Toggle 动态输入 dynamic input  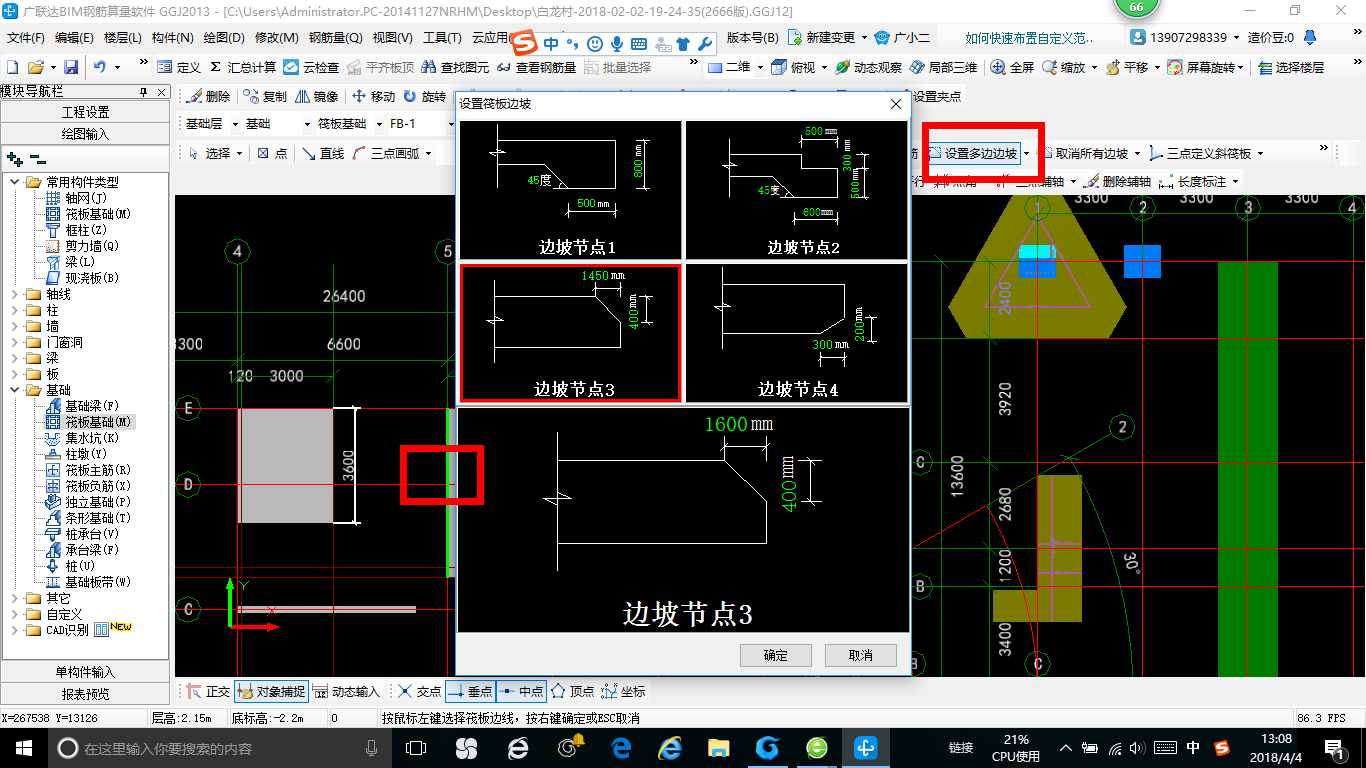[346, 691]
